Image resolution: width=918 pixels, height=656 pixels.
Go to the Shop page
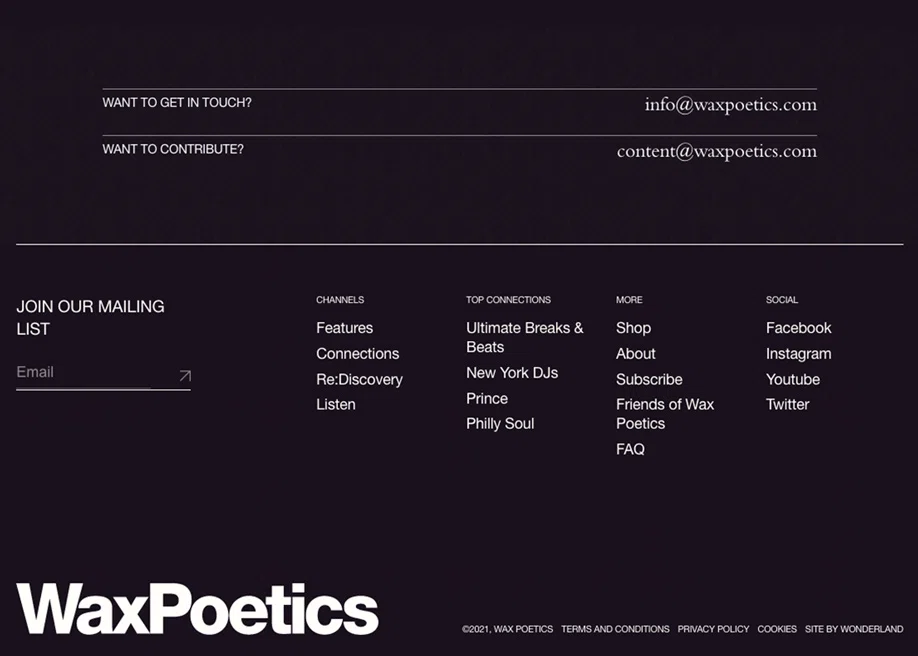pyautogui.click(x=633, y=328)
